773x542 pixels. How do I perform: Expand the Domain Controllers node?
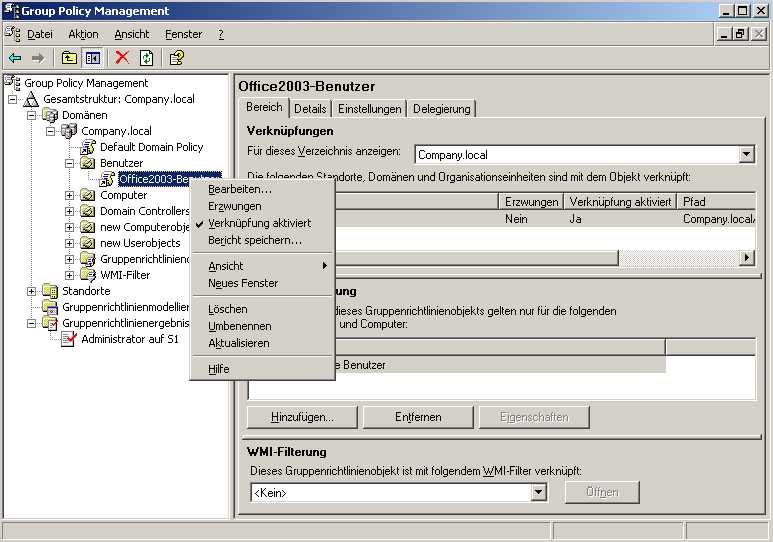[x=70, y=212]
